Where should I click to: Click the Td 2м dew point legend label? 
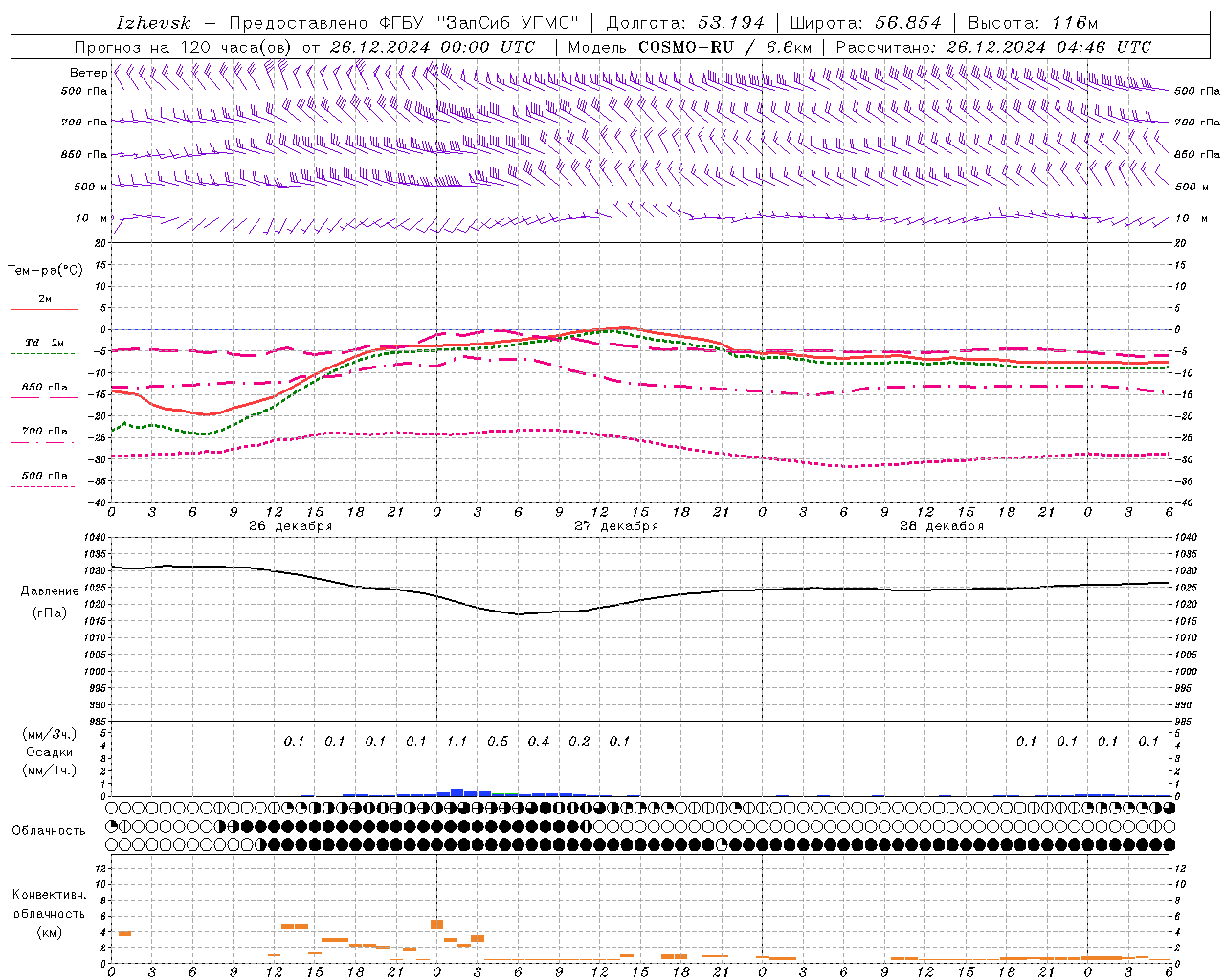click(45, 343)
